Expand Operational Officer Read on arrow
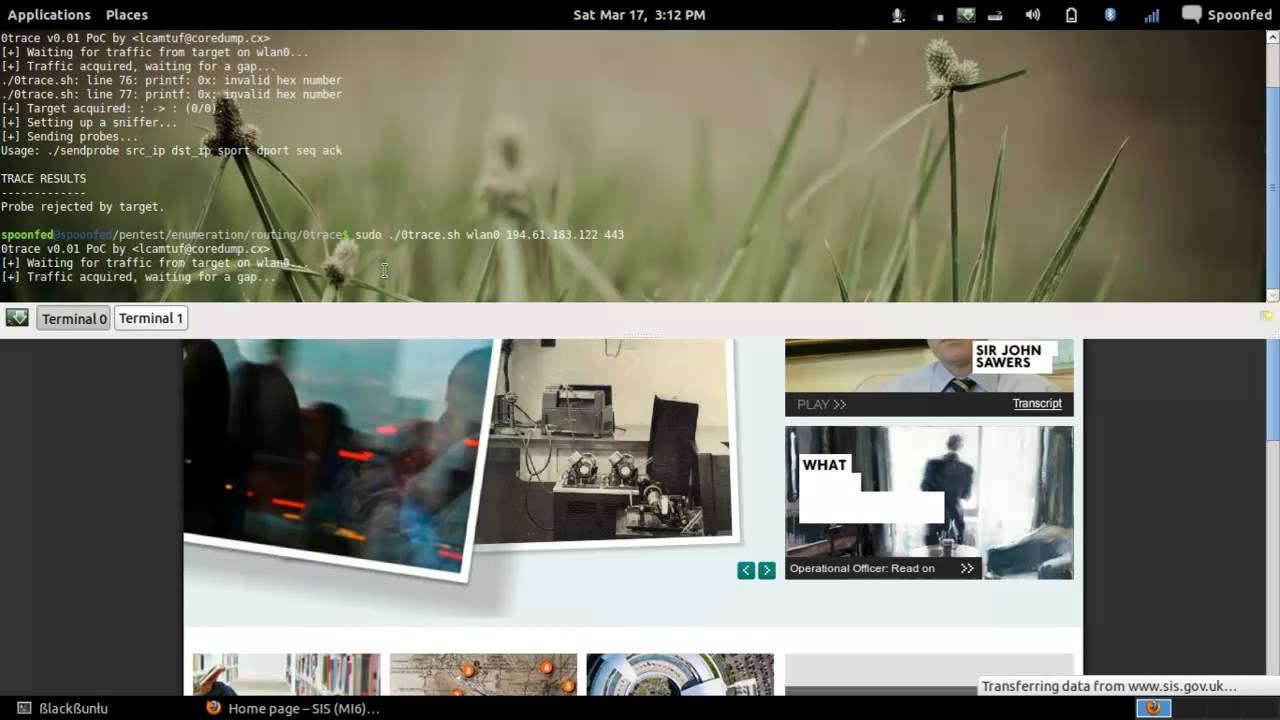 [967, 568]
